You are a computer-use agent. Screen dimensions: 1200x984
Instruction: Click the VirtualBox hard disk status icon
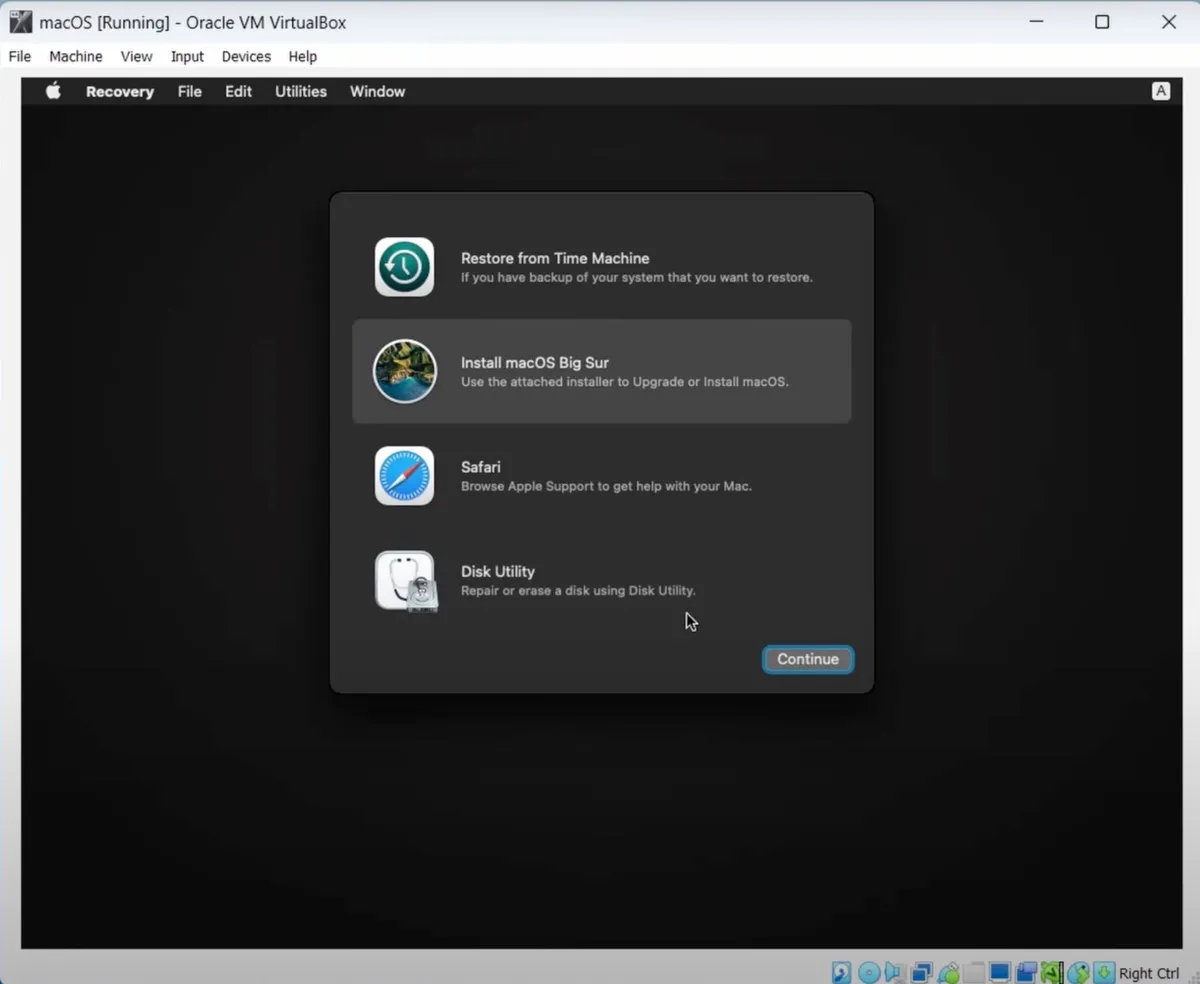(842, 972)
